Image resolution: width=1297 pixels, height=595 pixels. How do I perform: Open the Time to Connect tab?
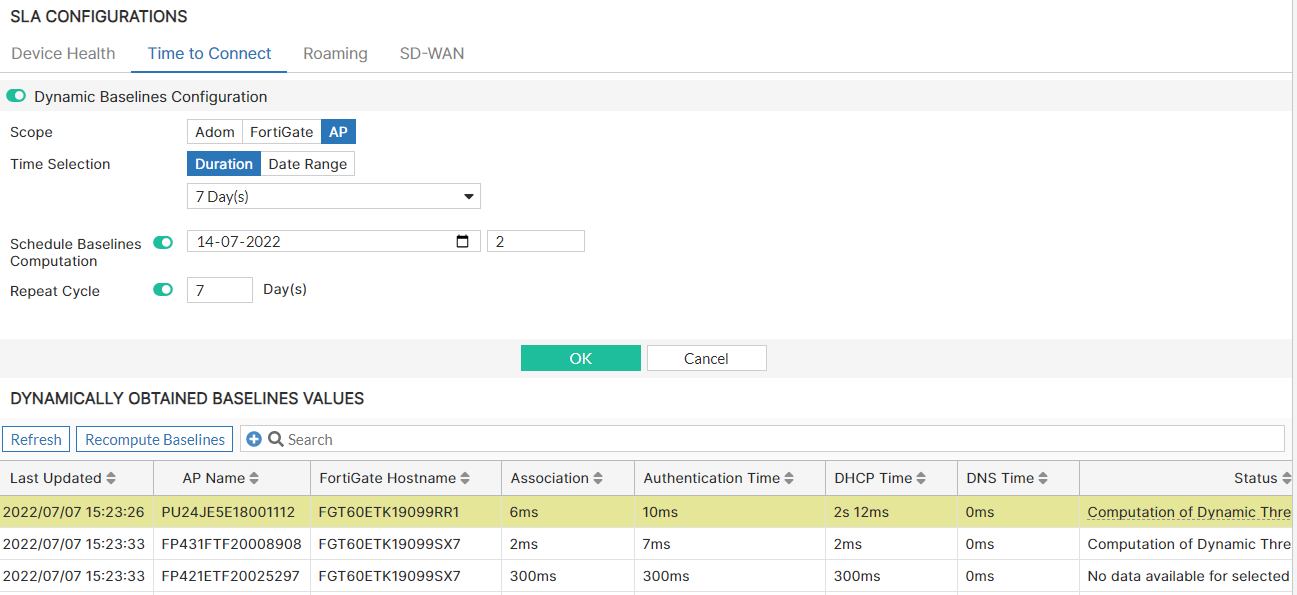click(209, 54)
